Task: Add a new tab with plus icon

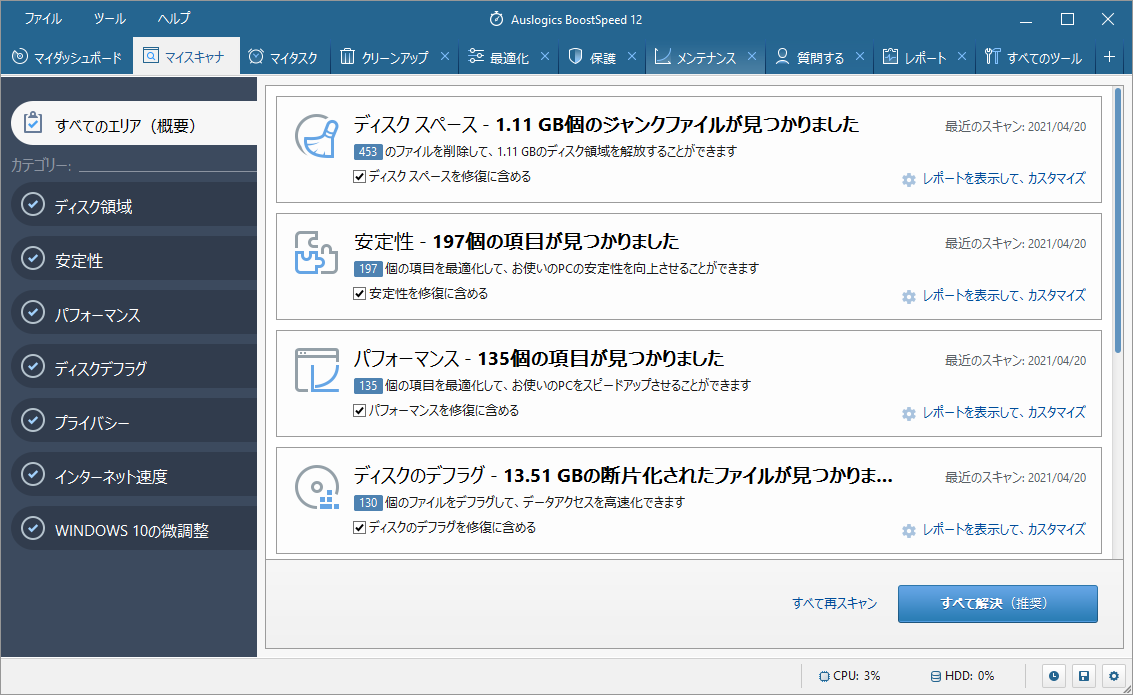Action: 1109,57
